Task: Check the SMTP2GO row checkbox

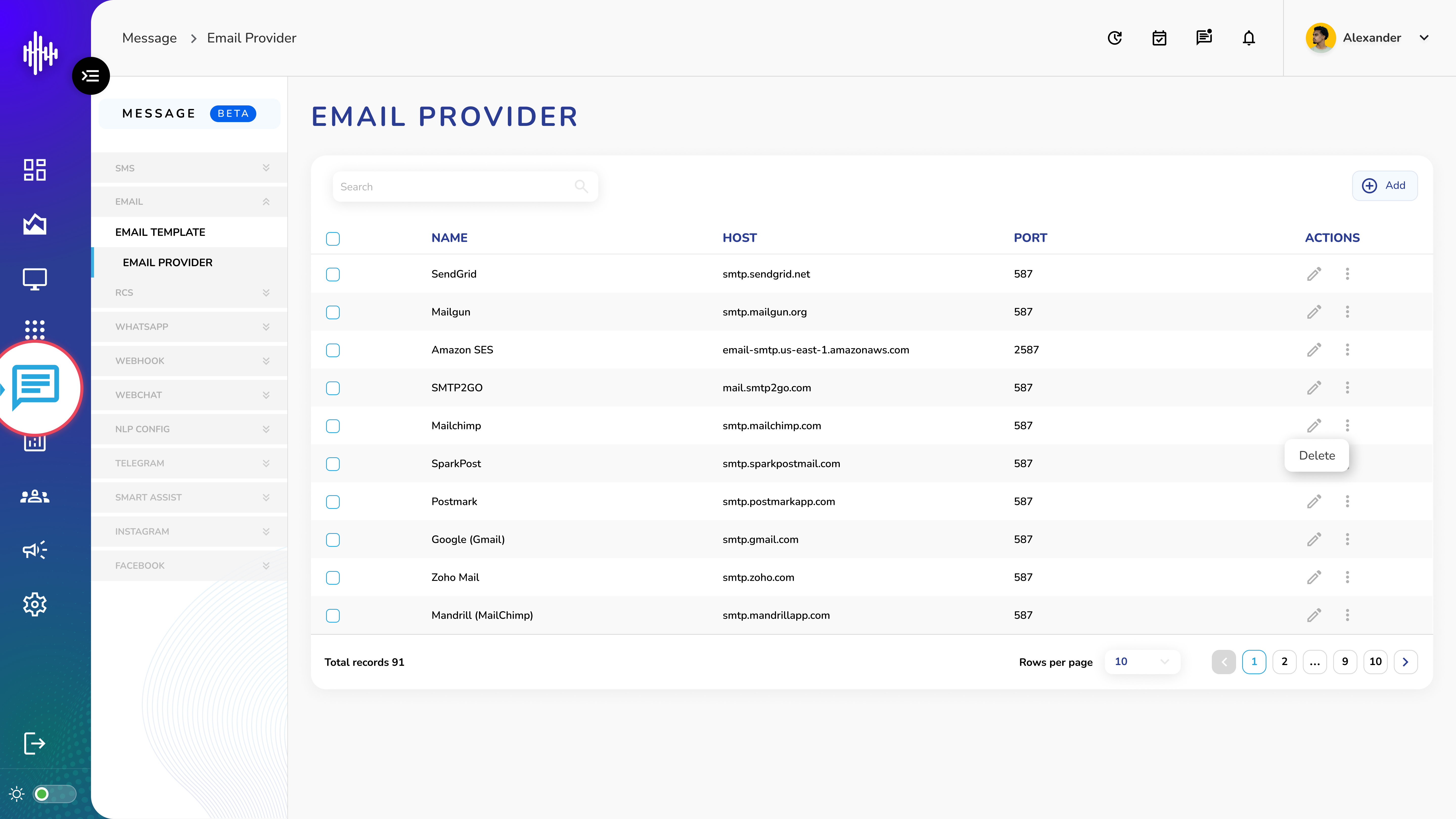Action: point(333,388)
